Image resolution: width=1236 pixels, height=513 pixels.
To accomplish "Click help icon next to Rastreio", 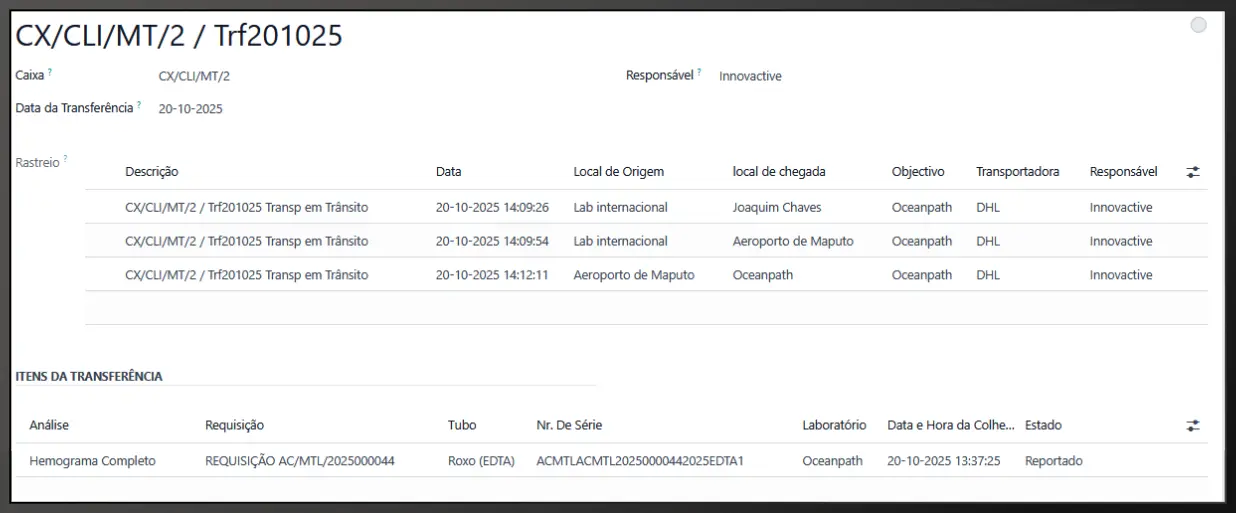I will point(65,159).
